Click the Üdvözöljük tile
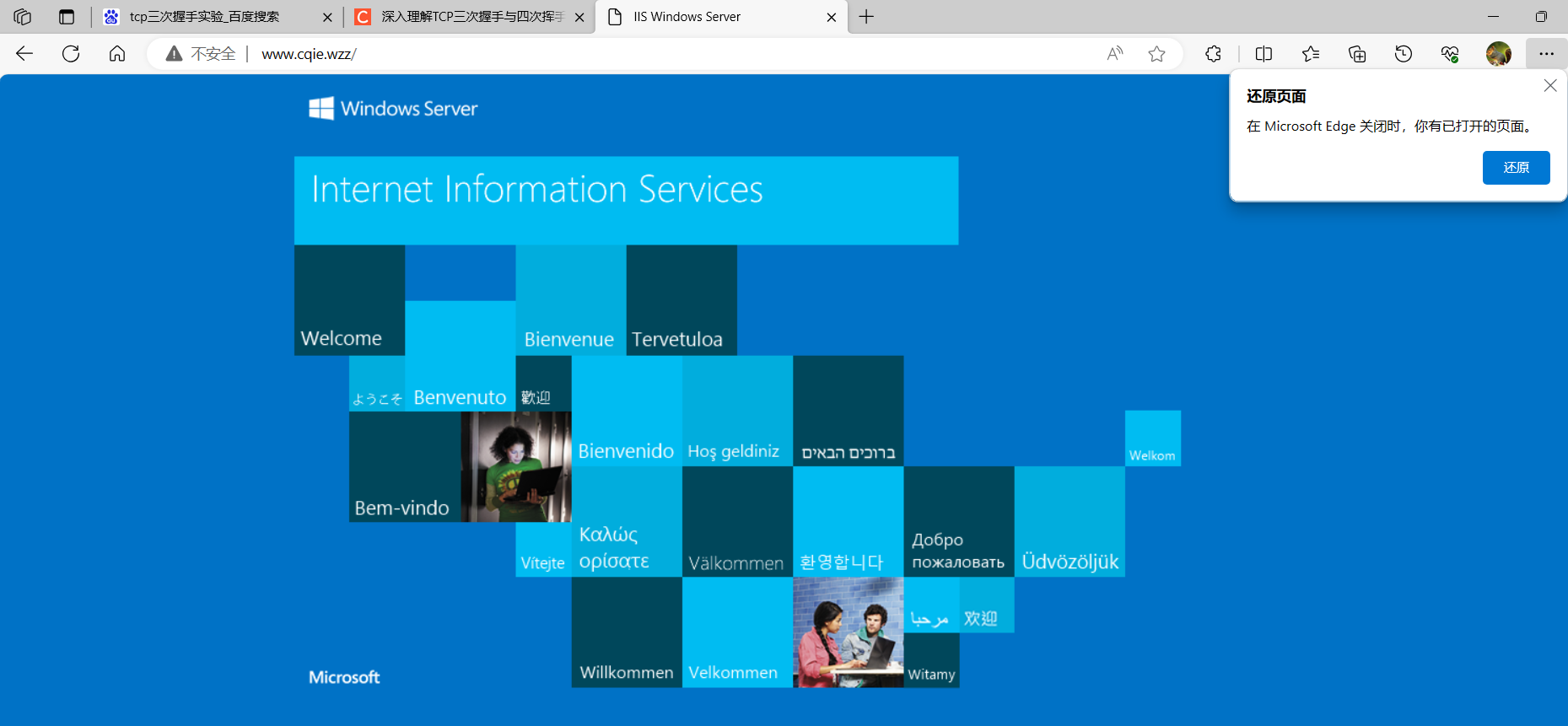Image resolution: width=1568 pixels, height=726 pixels. 1070,522
